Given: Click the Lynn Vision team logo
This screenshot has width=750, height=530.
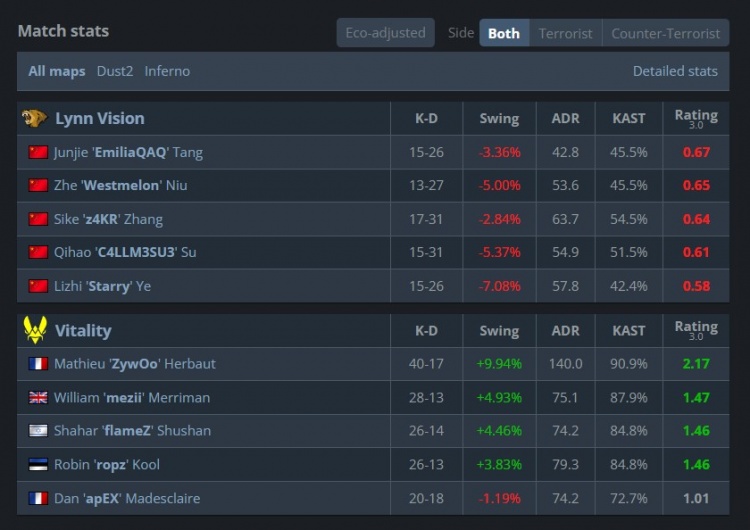Looking at the screenshot, I should click(34, 118).
